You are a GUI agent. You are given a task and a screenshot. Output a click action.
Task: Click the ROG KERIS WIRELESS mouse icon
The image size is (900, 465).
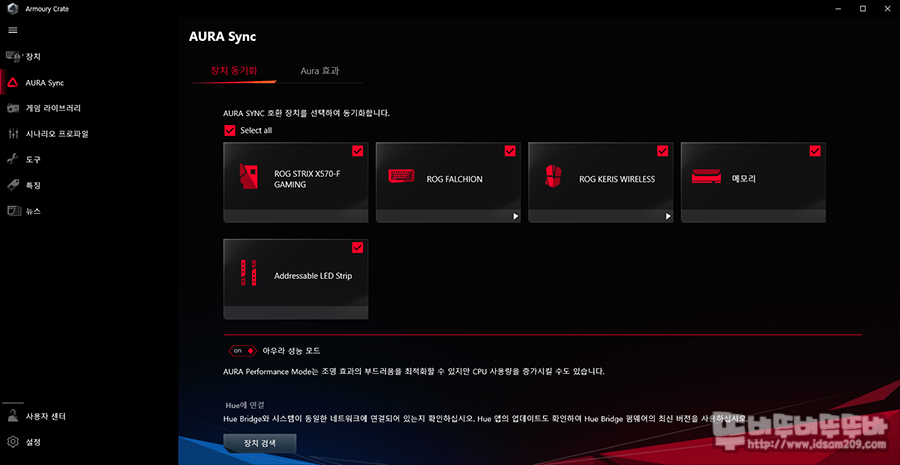pyautogui.click(x=552, y=176)
